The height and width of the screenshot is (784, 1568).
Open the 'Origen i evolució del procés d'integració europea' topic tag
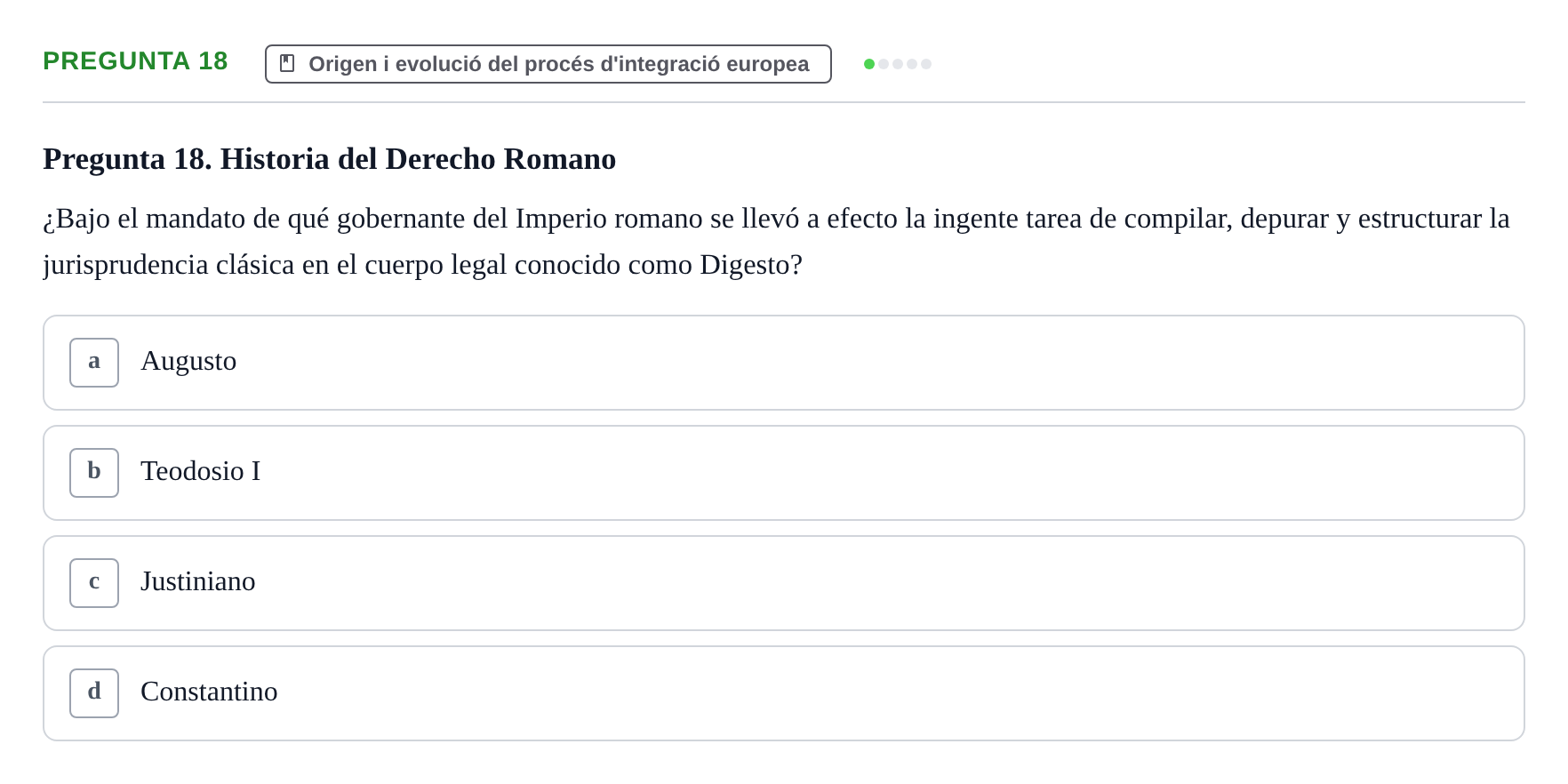click(548, 64)
